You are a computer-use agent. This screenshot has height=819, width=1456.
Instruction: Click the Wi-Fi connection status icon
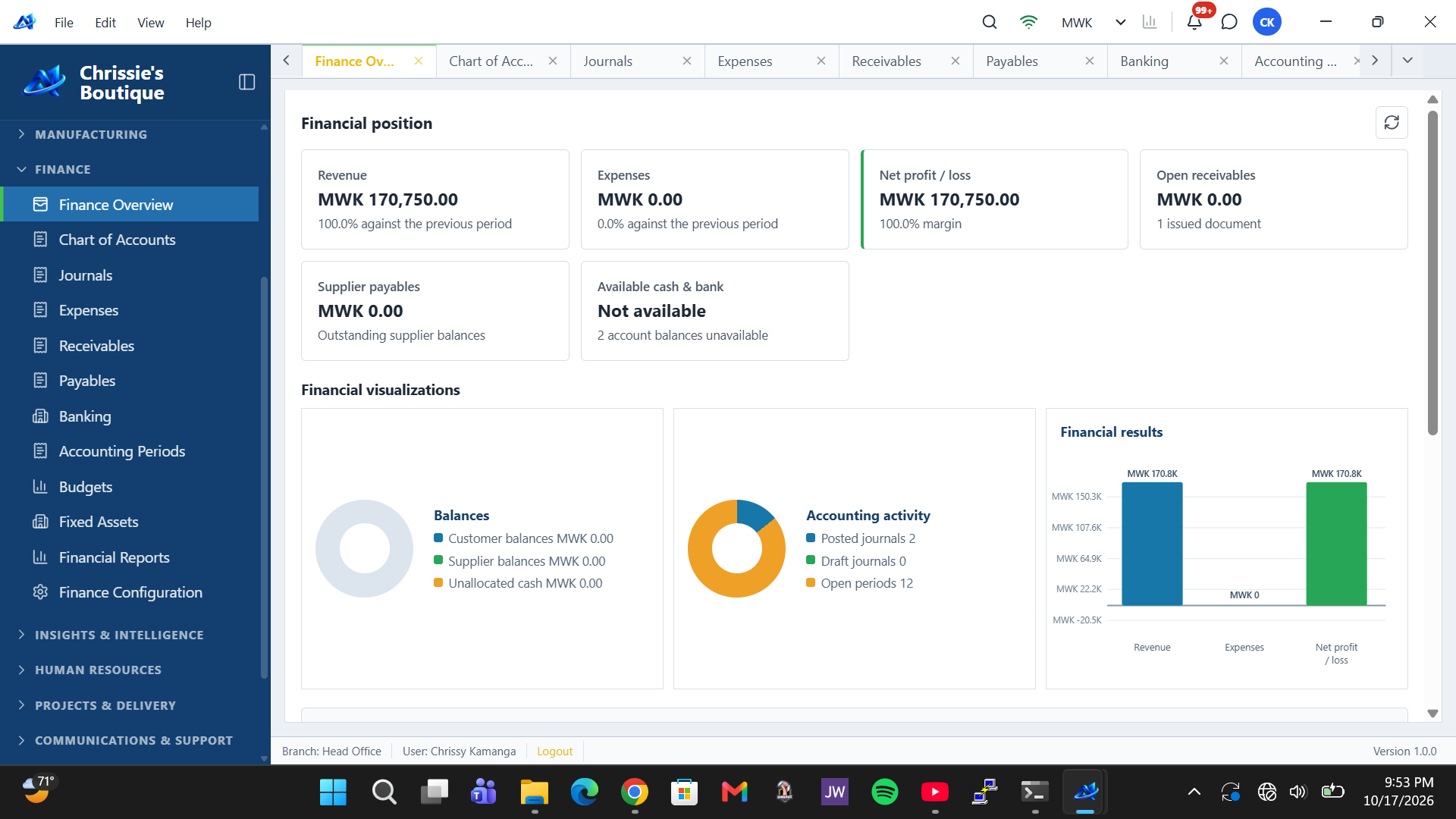(1028, 22)
